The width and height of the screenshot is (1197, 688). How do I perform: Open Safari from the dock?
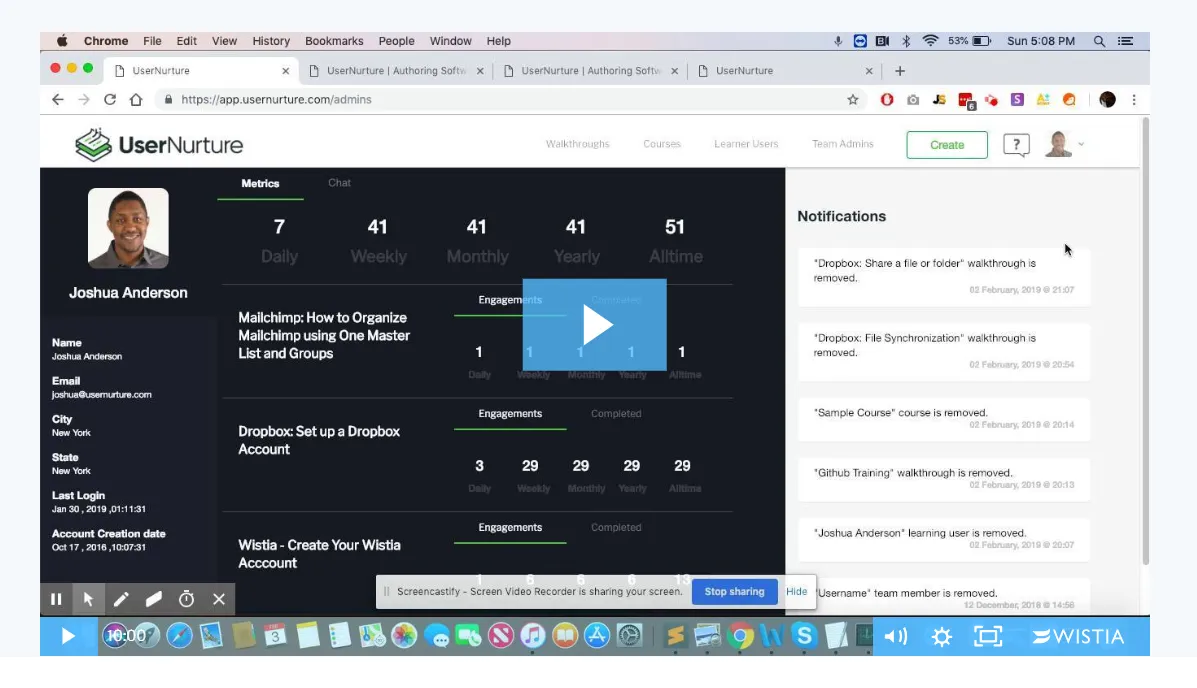(x=179, y=635)
